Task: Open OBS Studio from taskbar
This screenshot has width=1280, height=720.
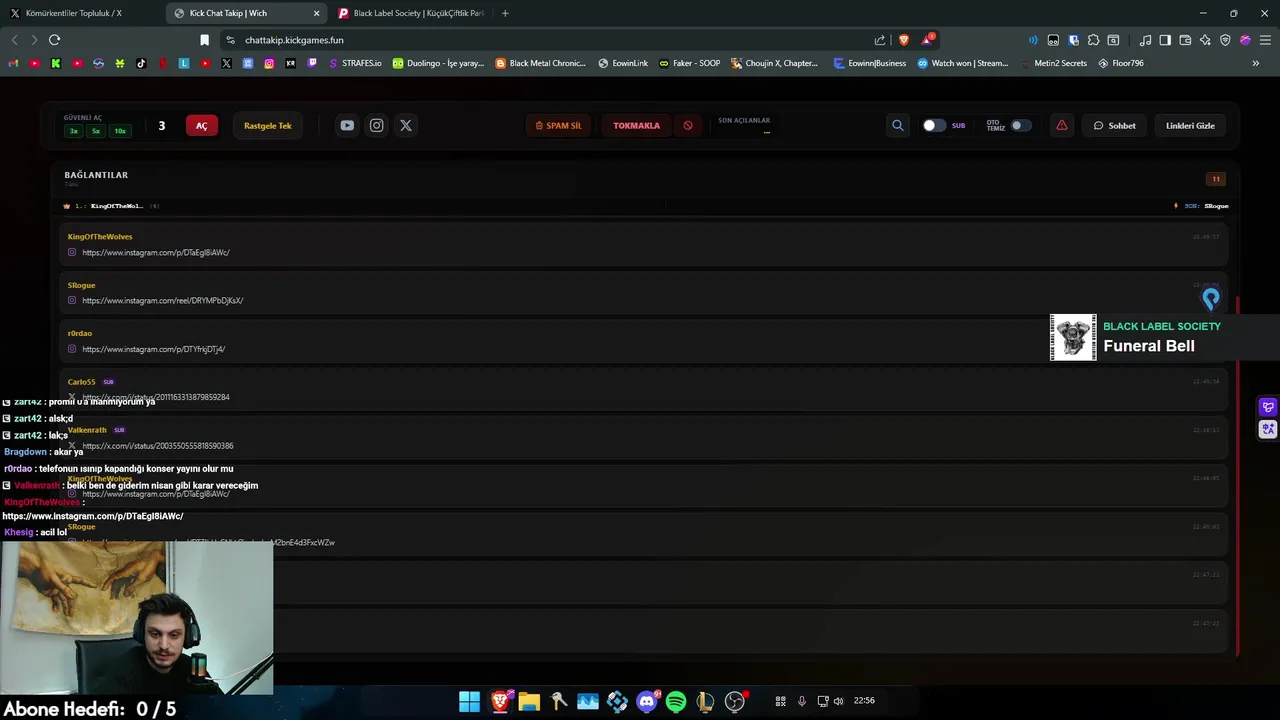Action: coord(735,702)
